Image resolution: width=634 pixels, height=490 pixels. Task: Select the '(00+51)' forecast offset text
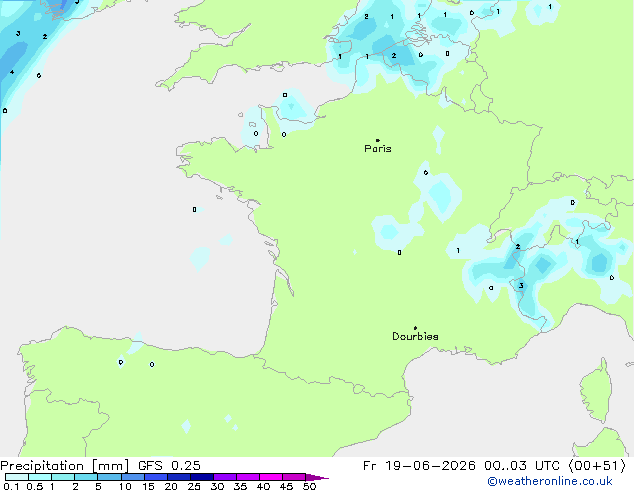point(597,466)
